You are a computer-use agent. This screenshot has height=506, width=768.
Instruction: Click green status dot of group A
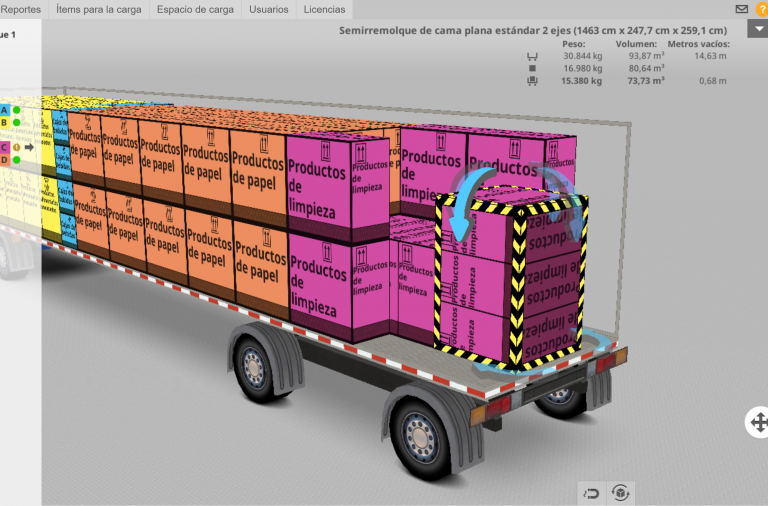[17, 110]
